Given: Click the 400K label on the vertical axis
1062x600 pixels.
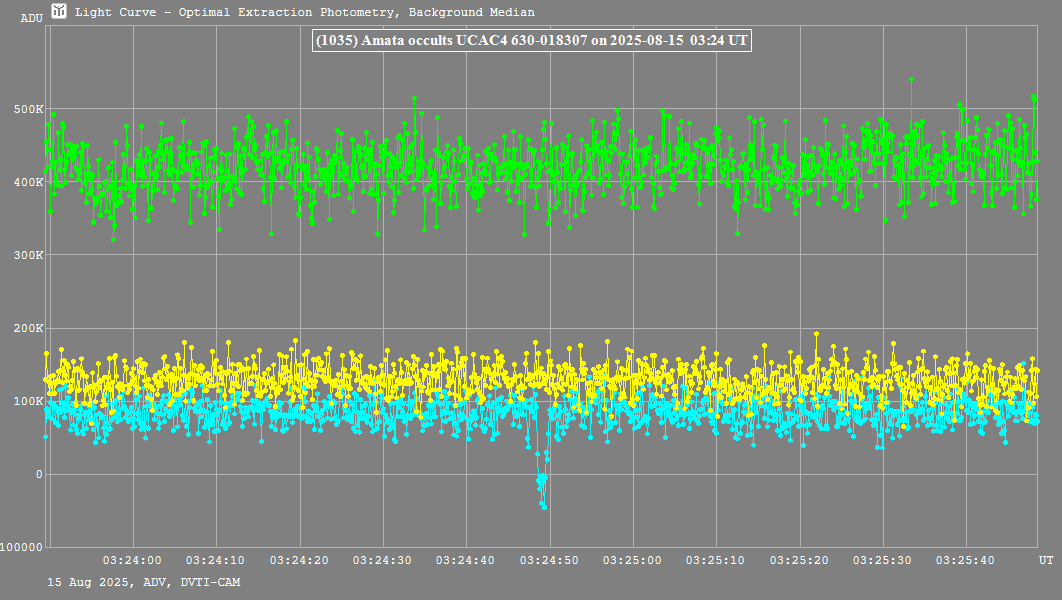Looking at the screenshot, I should [26, 182].
